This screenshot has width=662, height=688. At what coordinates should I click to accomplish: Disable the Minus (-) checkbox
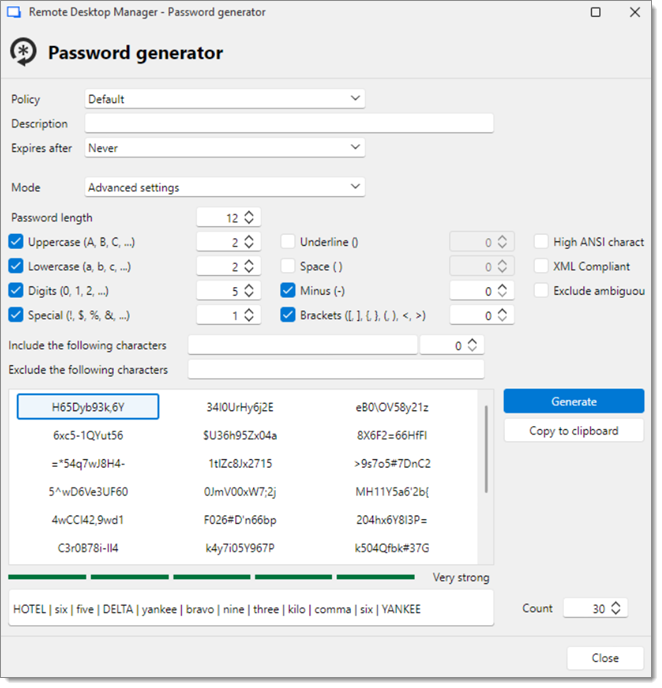[x=289, y=292]
